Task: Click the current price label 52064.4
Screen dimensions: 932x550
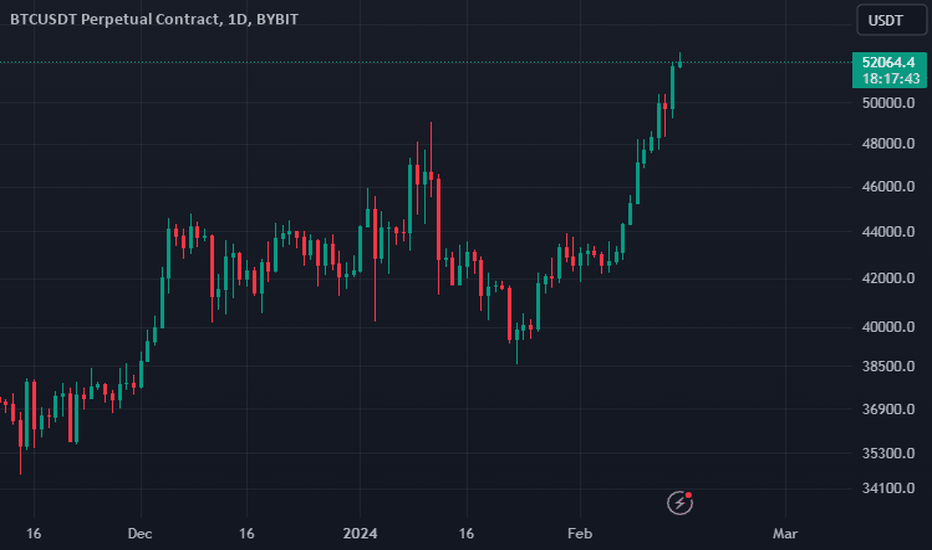Action: click(x=889, y=62)
